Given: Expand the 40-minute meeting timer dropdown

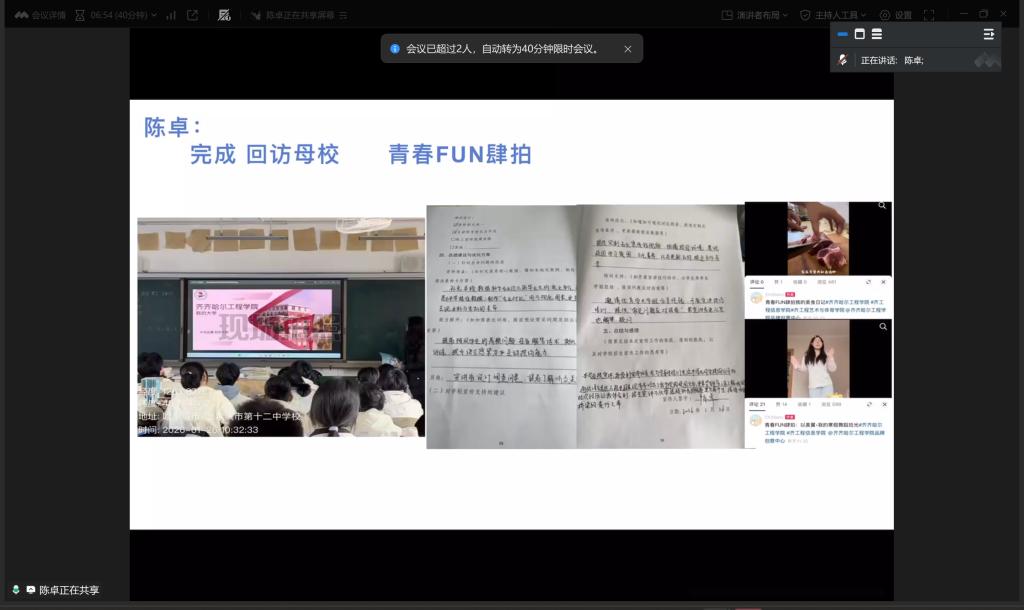Looking at the screenshot, I should coord(155,15).
